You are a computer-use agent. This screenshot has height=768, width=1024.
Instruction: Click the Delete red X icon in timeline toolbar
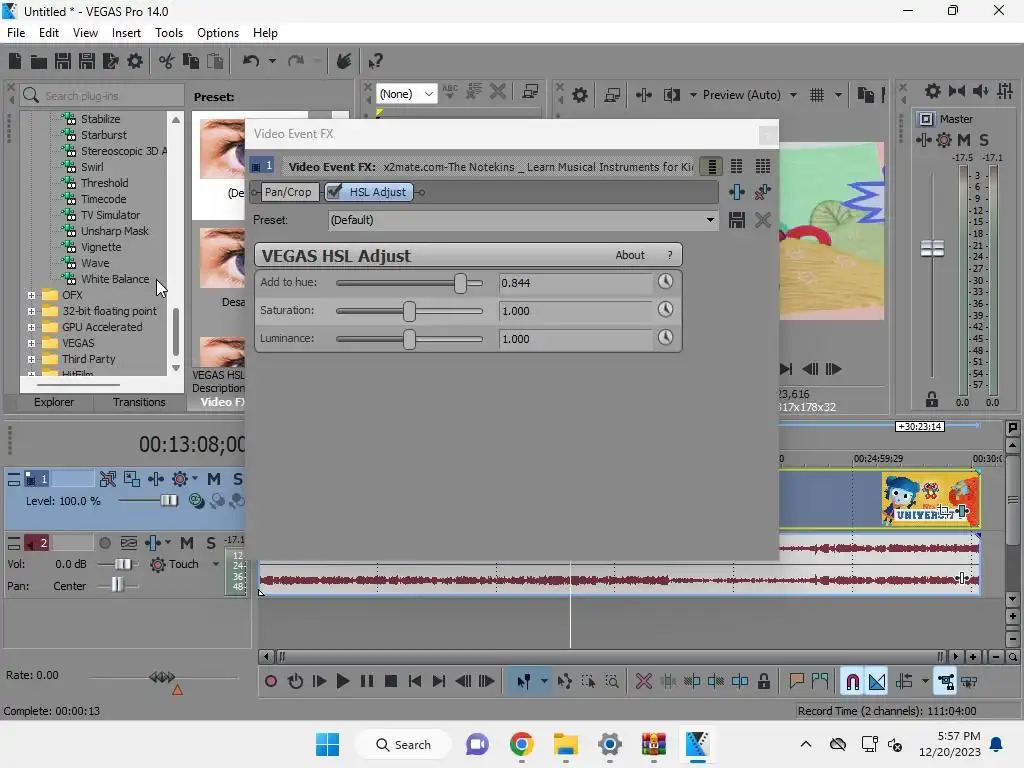[643, 682]
